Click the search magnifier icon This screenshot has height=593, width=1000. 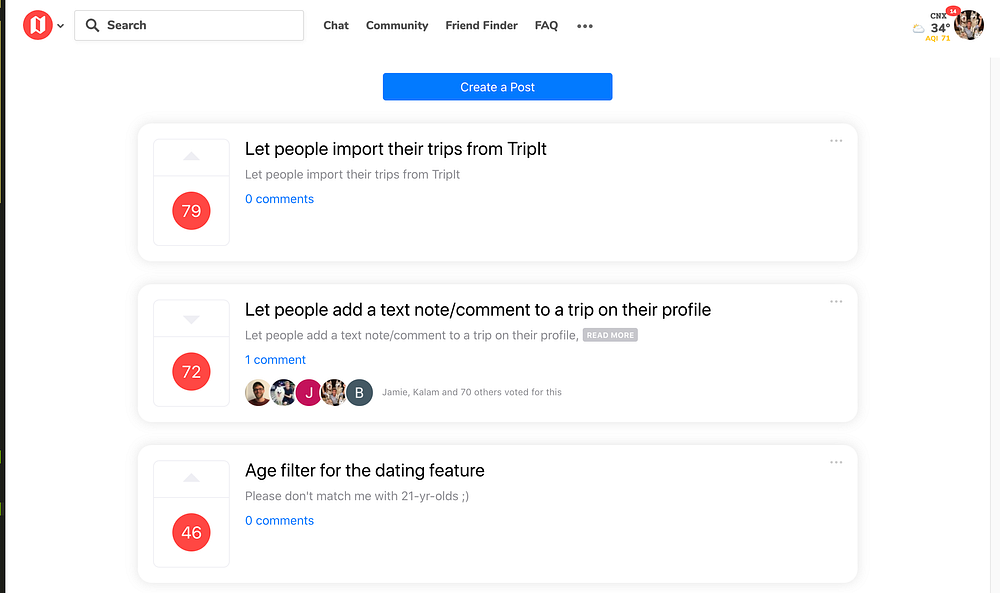pyautogui.click(x=93, y=25)
